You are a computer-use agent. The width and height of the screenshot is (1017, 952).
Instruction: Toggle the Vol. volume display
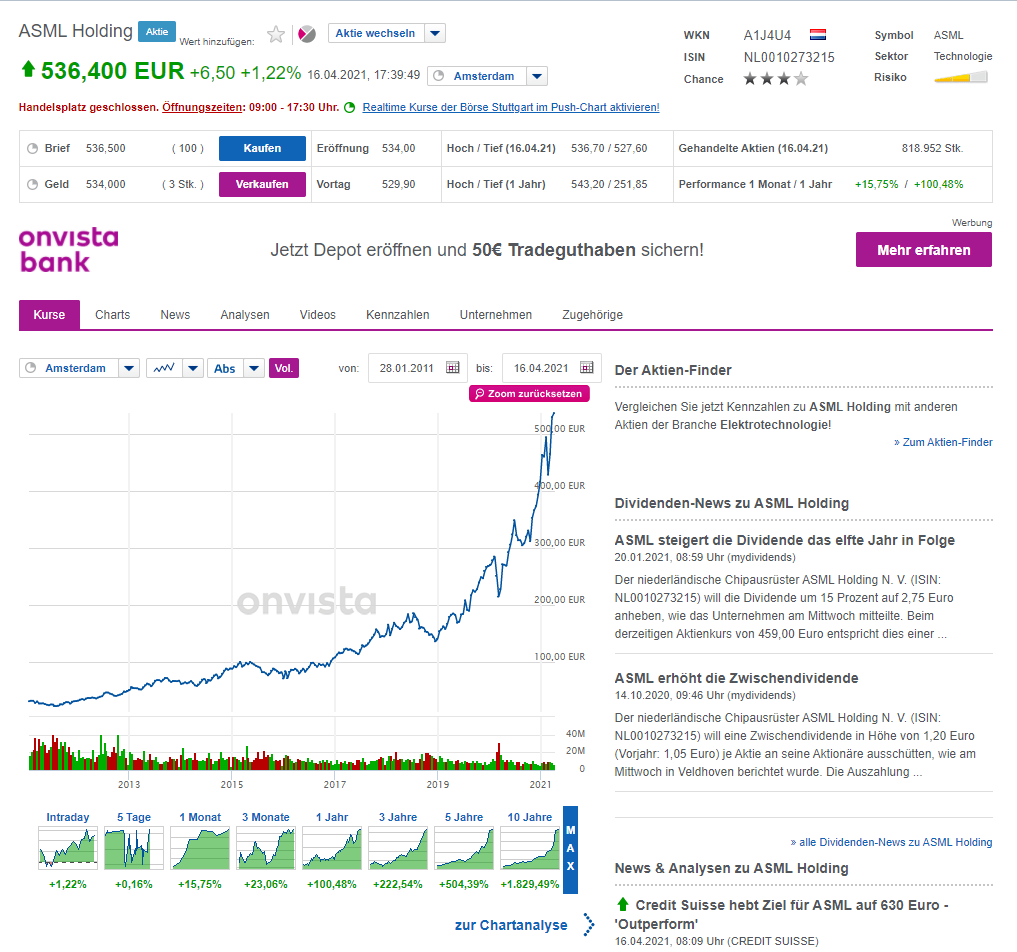pyautogui.click(x=283, y=368)
